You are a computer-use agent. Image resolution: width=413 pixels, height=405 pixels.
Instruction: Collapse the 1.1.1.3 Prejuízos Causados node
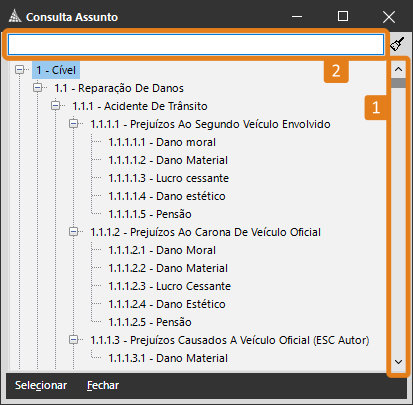click(x=74, y=340)
